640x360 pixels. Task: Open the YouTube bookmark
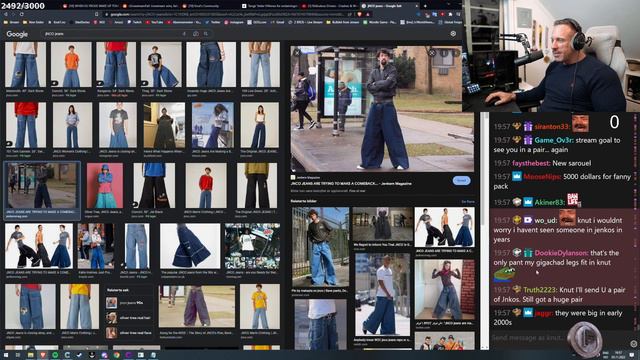[x=154, y=22]
